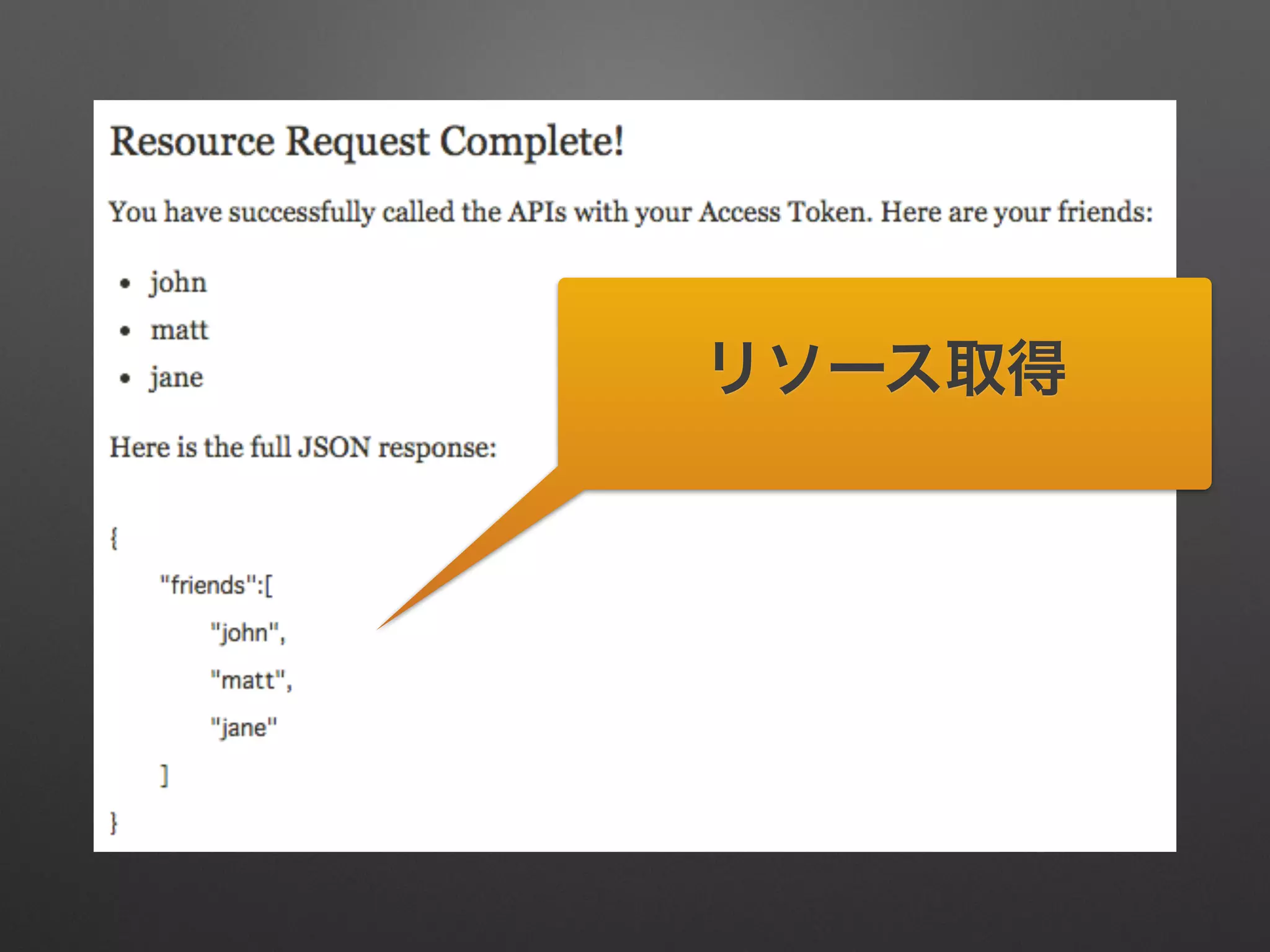Click the "jane" entry in JSON response
Screen dimensions: 1270x952
click(x=244, y=727)
